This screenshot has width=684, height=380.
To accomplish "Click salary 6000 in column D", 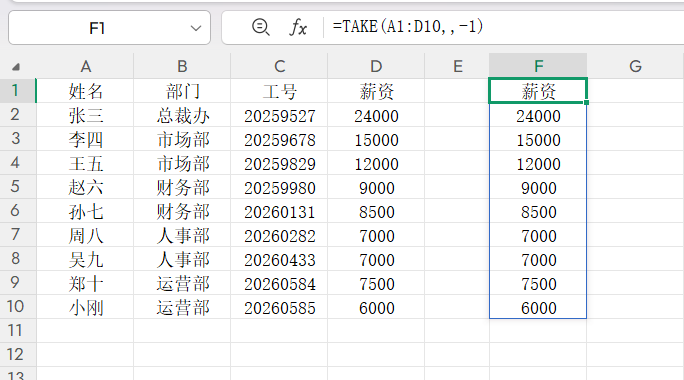I will (376, 308).
